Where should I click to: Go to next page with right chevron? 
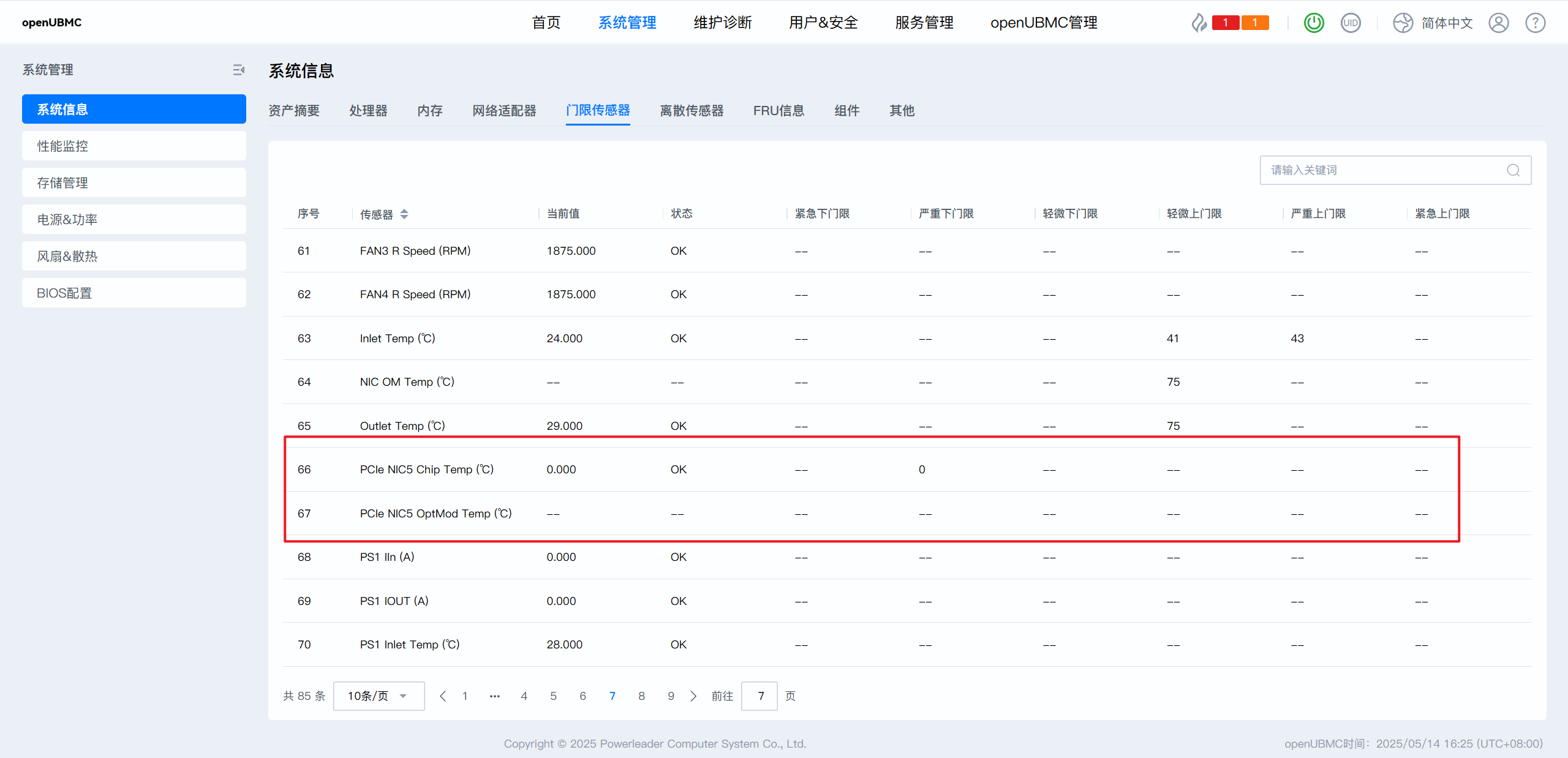pyautogui.click(x=693, y=696)
